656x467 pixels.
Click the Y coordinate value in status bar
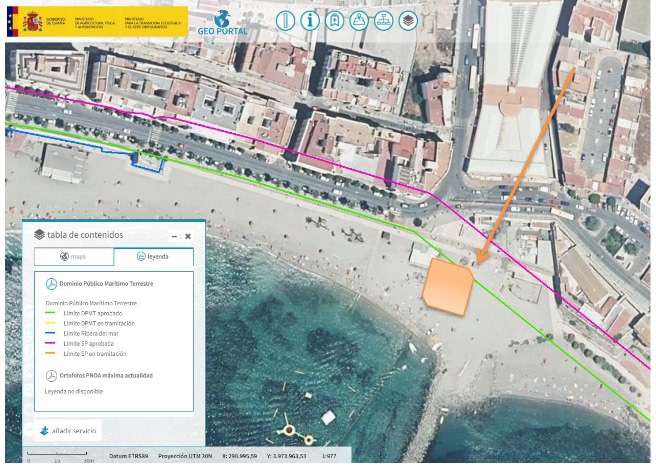[x=287, y=456]
